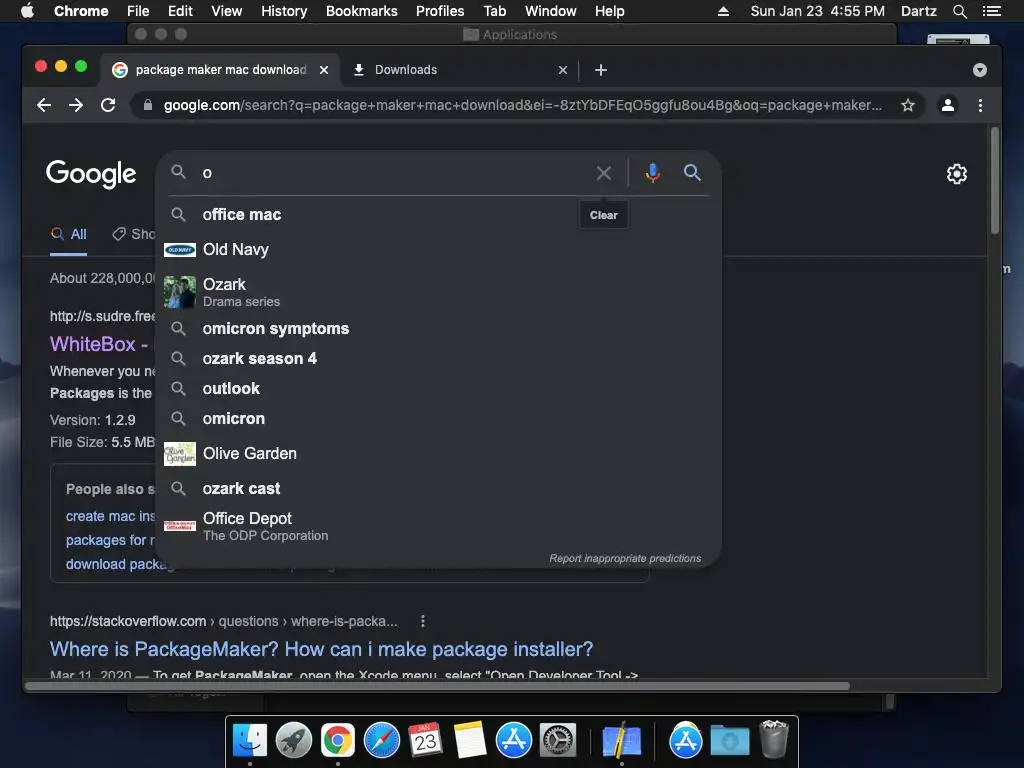Start voice search with the microphone icon
Image resolution: width=1024 pixels, height=768 pixels.
tap(652, 173)
